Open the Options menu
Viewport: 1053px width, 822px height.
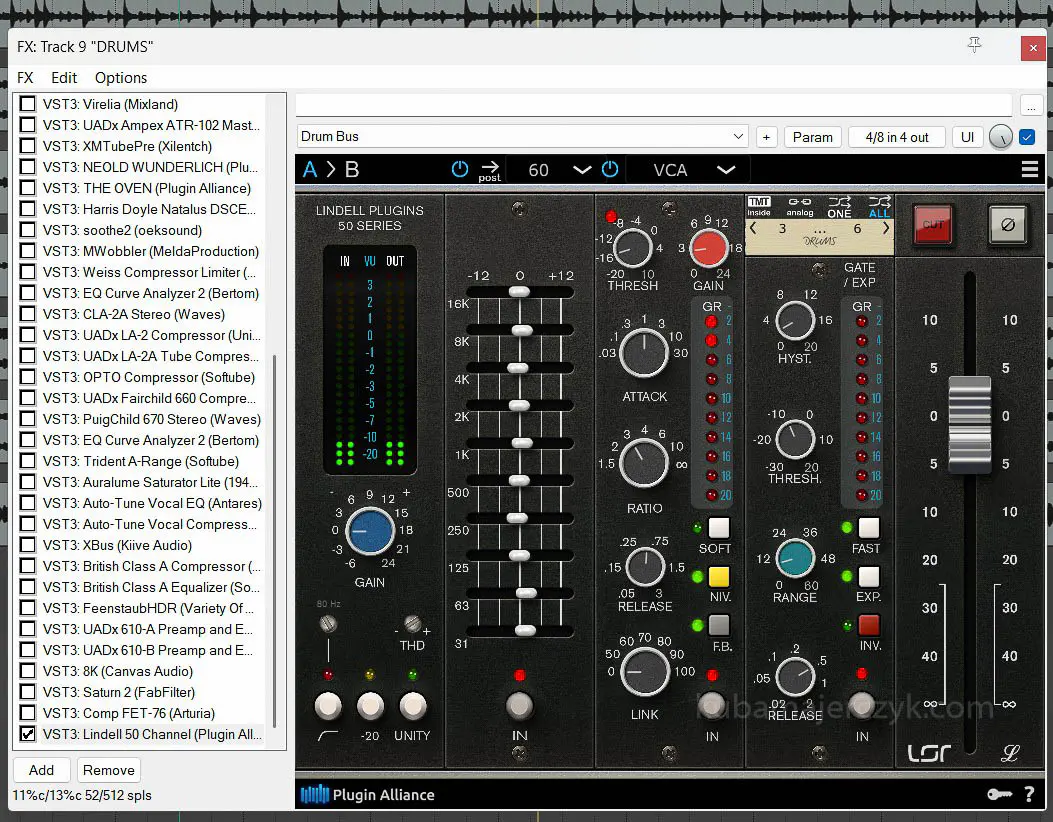click(x=121, y=78)
